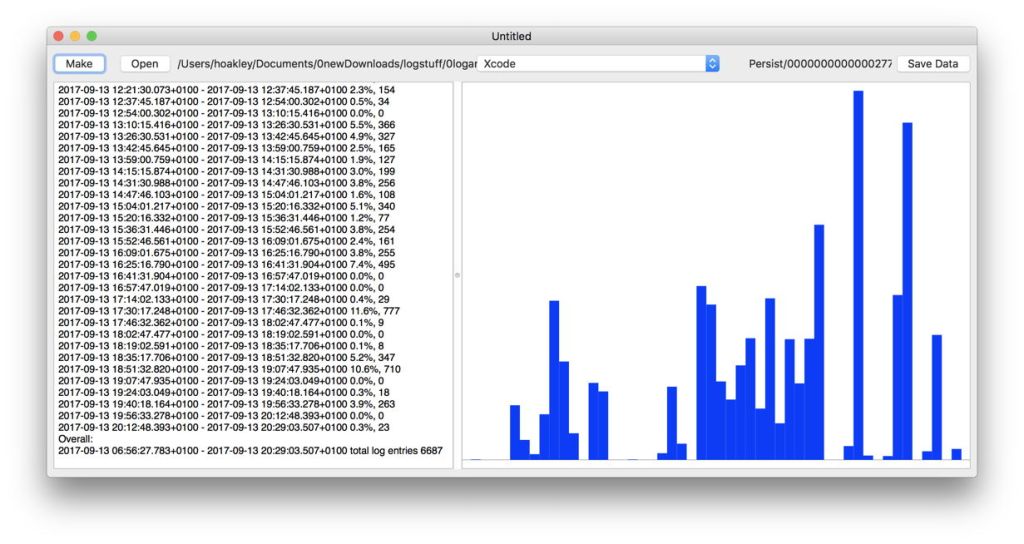Image resolution: width=1024 pixels, height=544 pixels.
Task: Zoom the window with the green button
Action: coord(92,36)
